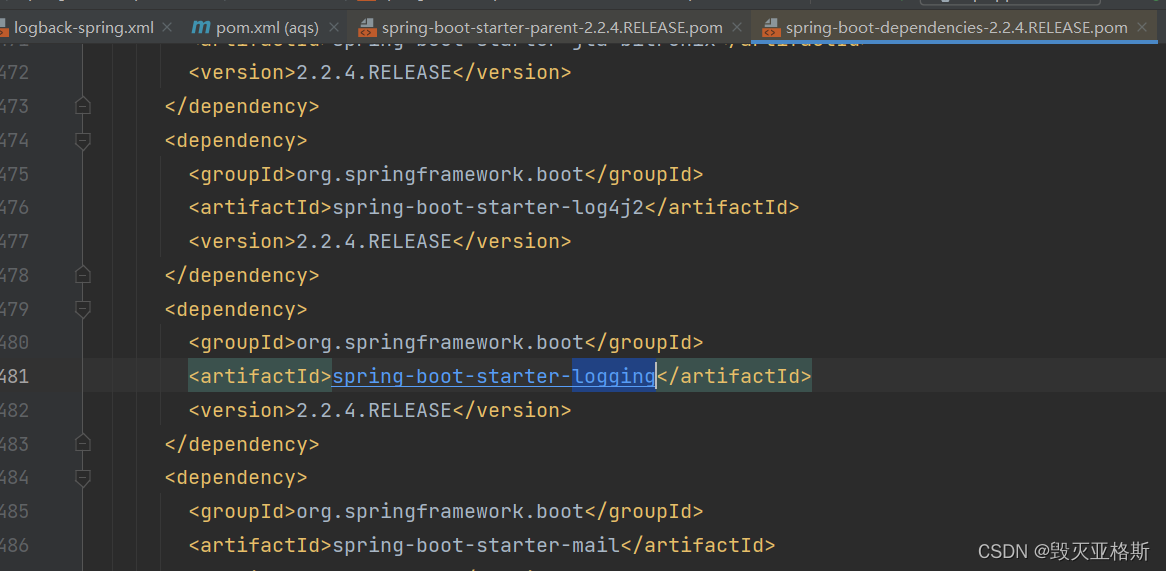
Task: Collapse fold marker on line 473
Action: 83,106
